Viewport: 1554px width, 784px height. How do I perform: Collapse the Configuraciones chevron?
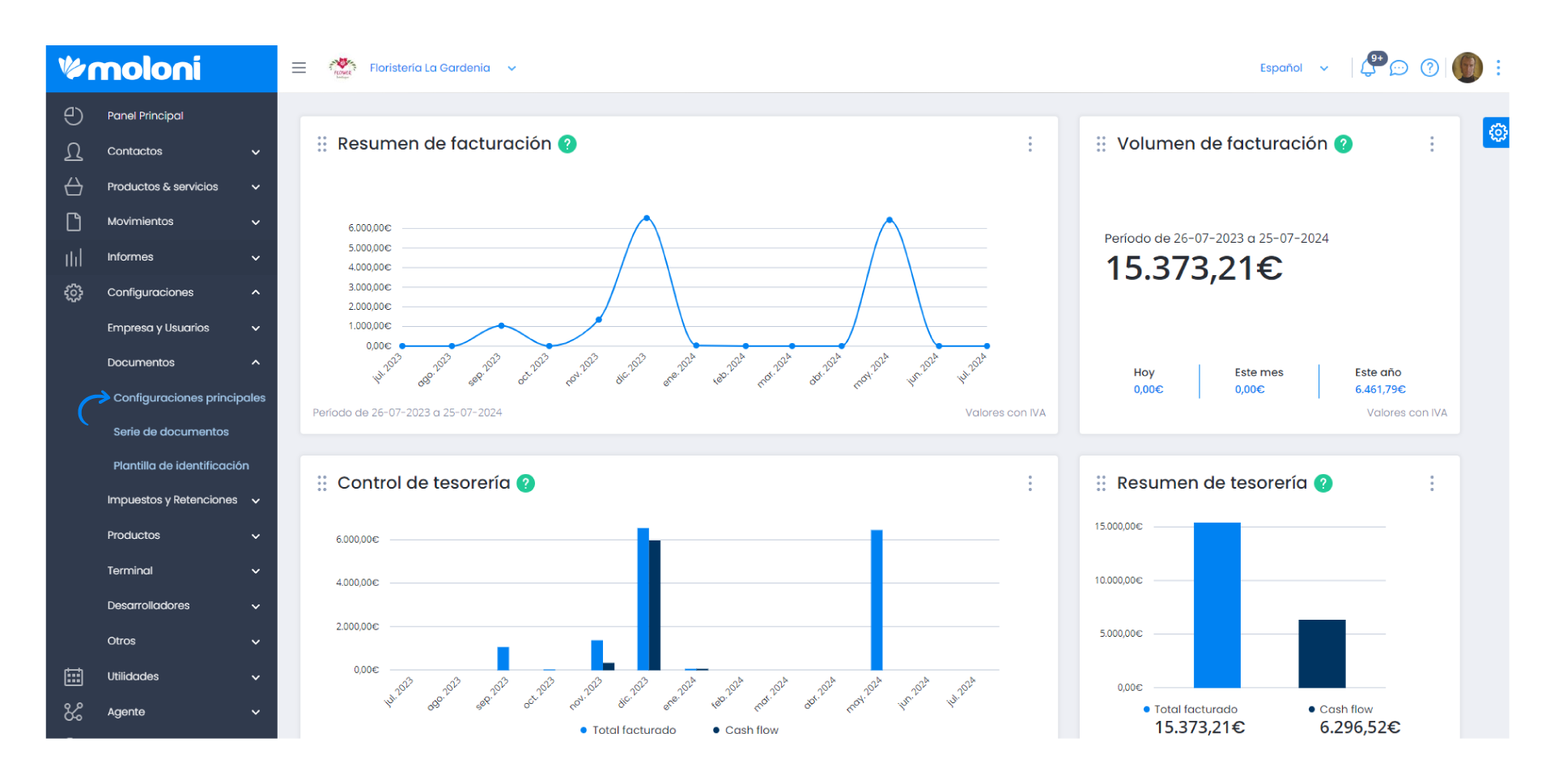256,292
